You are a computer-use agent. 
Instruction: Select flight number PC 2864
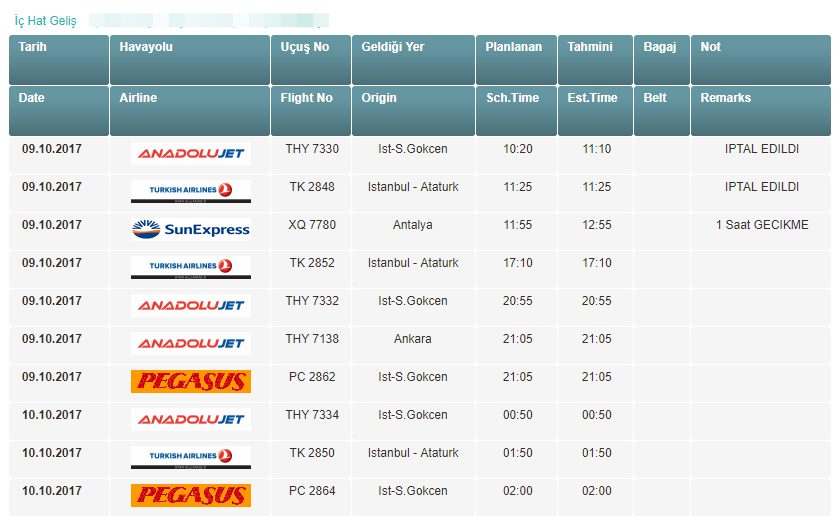click(x=312, y=491)
